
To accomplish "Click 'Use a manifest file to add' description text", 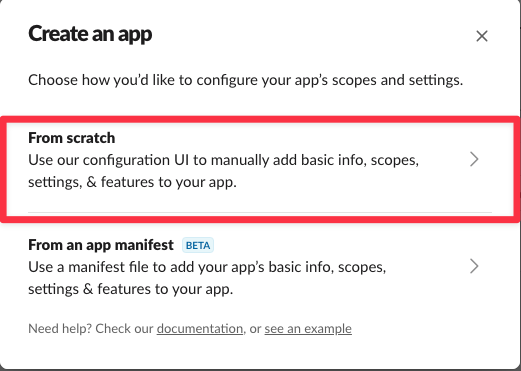I will point(207,267).
